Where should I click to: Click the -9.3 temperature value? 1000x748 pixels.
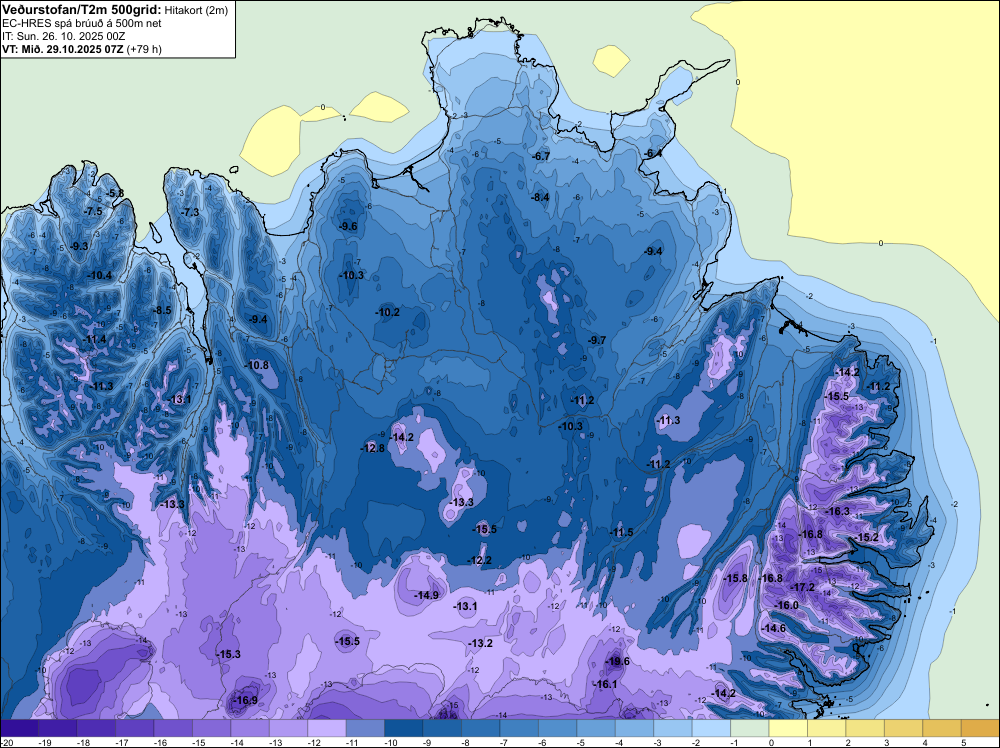[x=79, y=246]
